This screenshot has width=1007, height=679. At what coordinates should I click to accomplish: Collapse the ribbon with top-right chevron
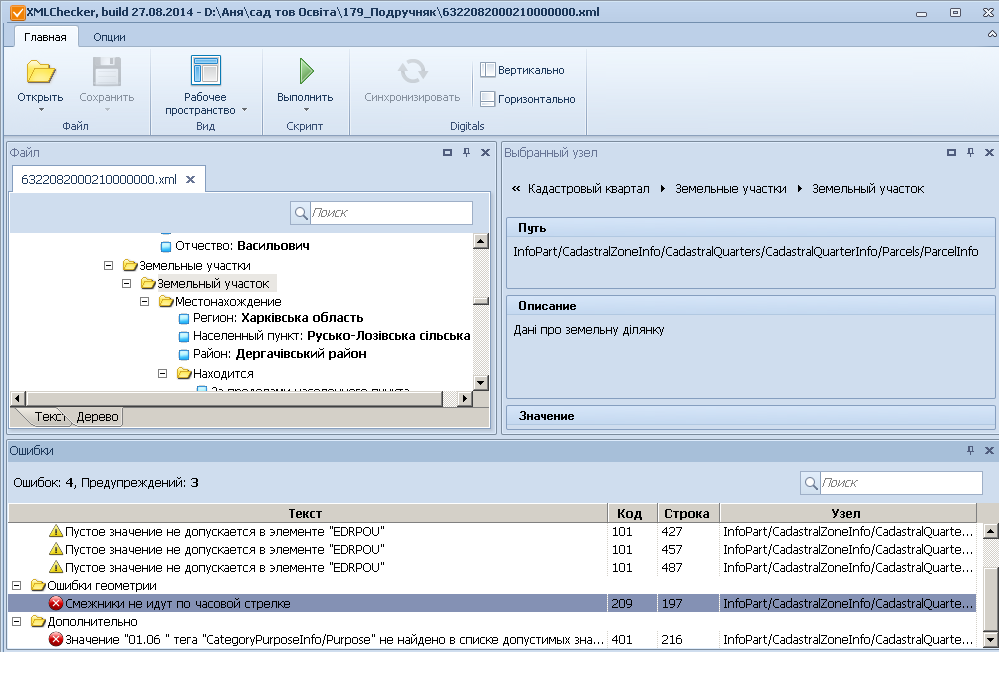coord(992,34)
